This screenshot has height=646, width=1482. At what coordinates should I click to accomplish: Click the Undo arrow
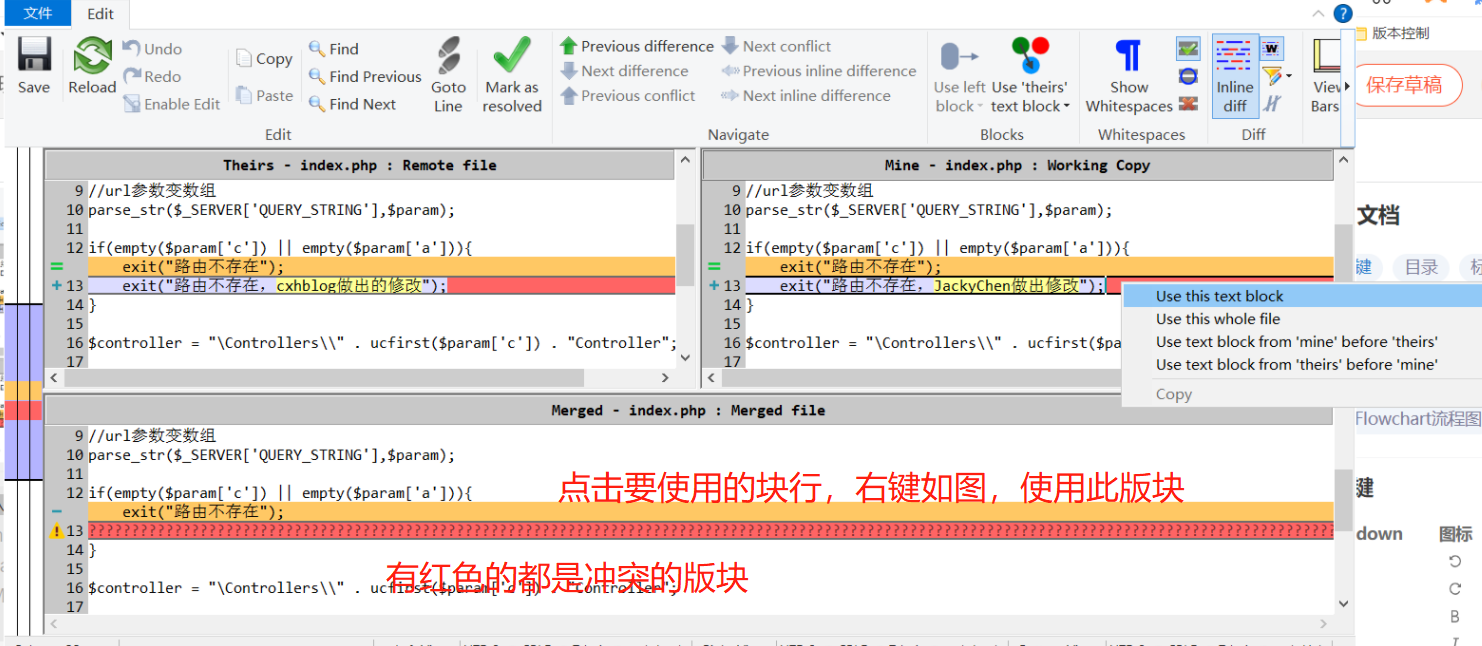(x=132, y=48)
